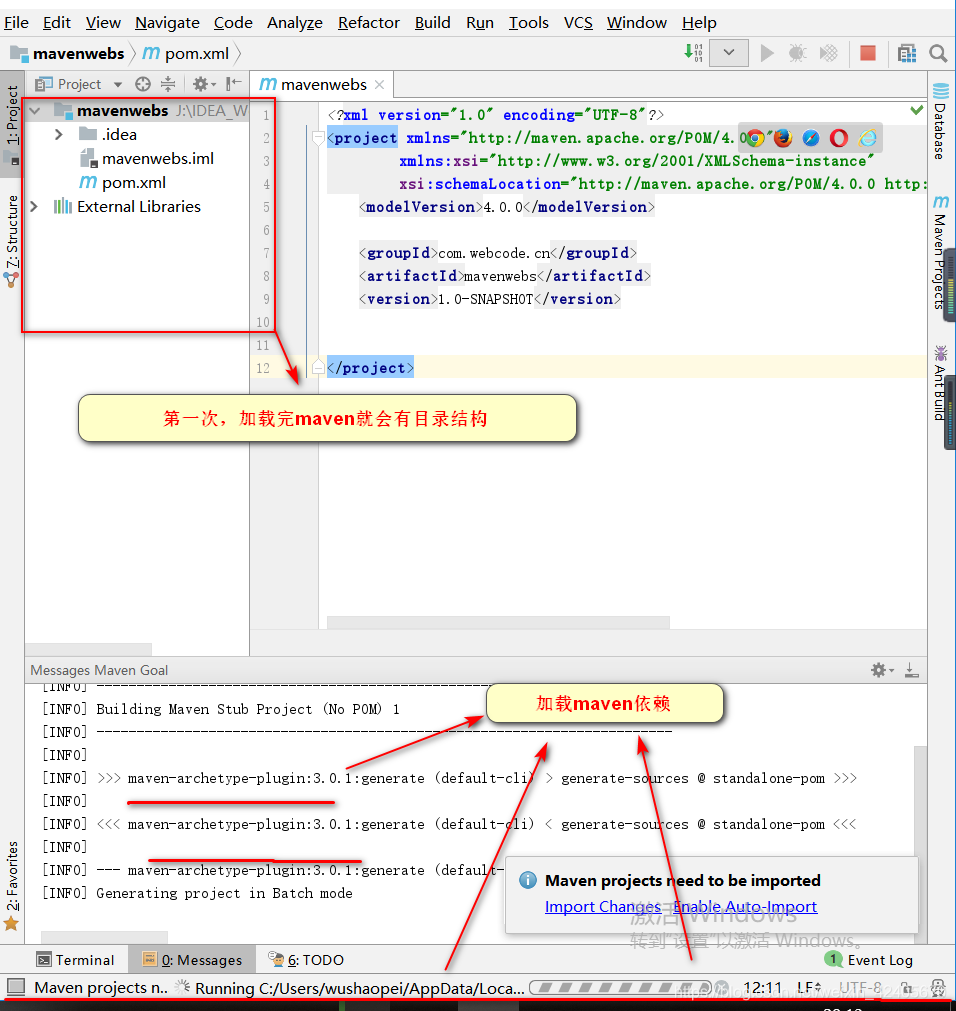Open the VCS menu
The width and height of the screenshot is (956, 1011).
tap(578, 23)
